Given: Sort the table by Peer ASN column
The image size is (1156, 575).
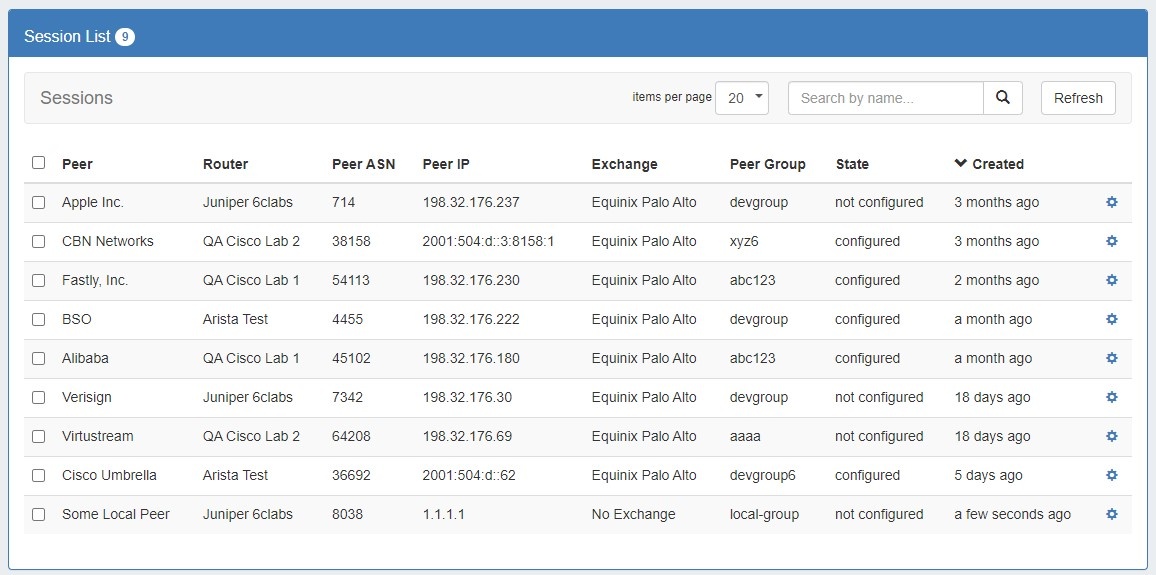Looking at the screenshot, I should (363, 164).
